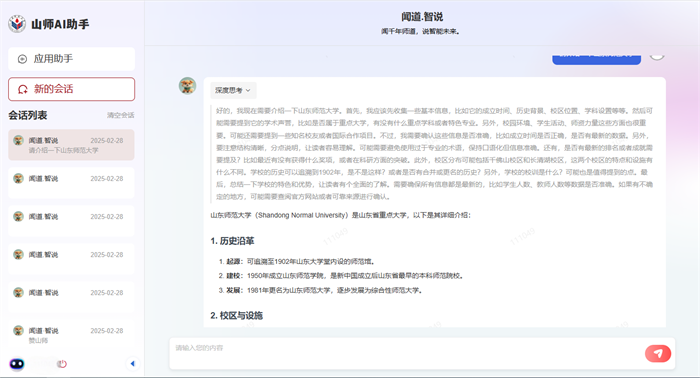Click the 建校 list item about 1950
This screenshot has width=700, height=378.
click(x=341, y=276)
